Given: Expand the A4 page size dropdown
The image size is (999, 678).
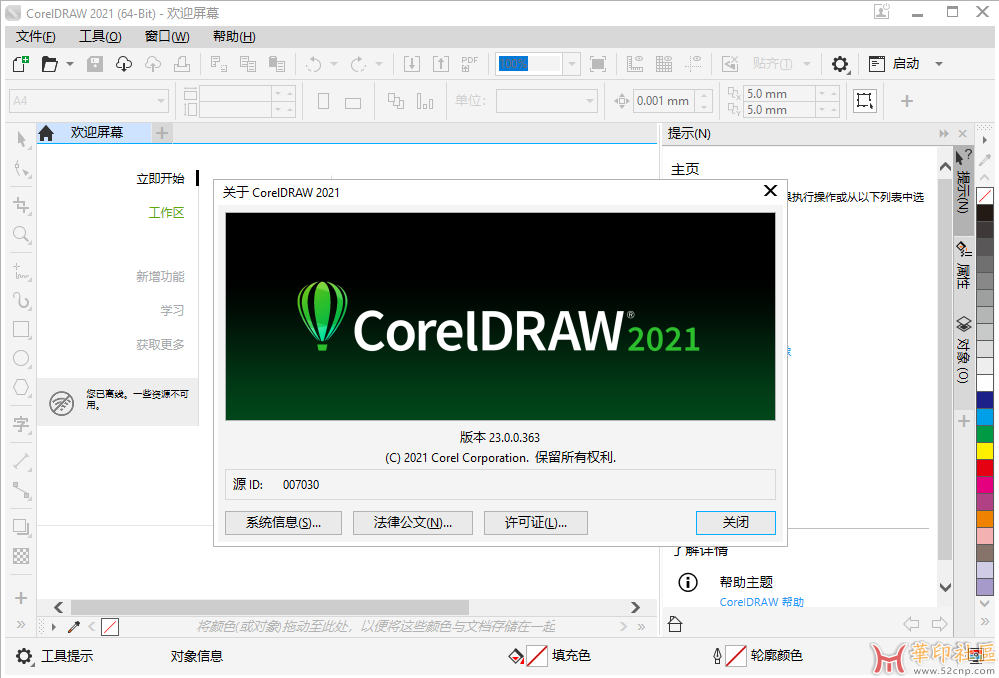Looking at the screenshot, I should pyautogui.click(x=161, y=101).
